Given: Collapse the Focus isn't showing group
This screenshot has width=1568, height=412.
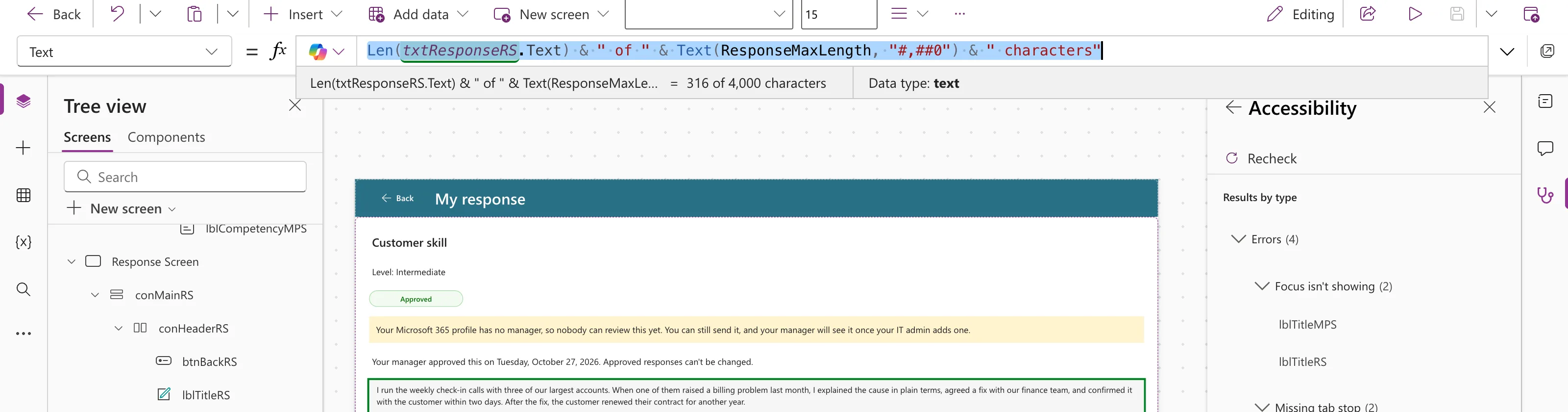Looking at the screenshot, I should [1262, 286].
